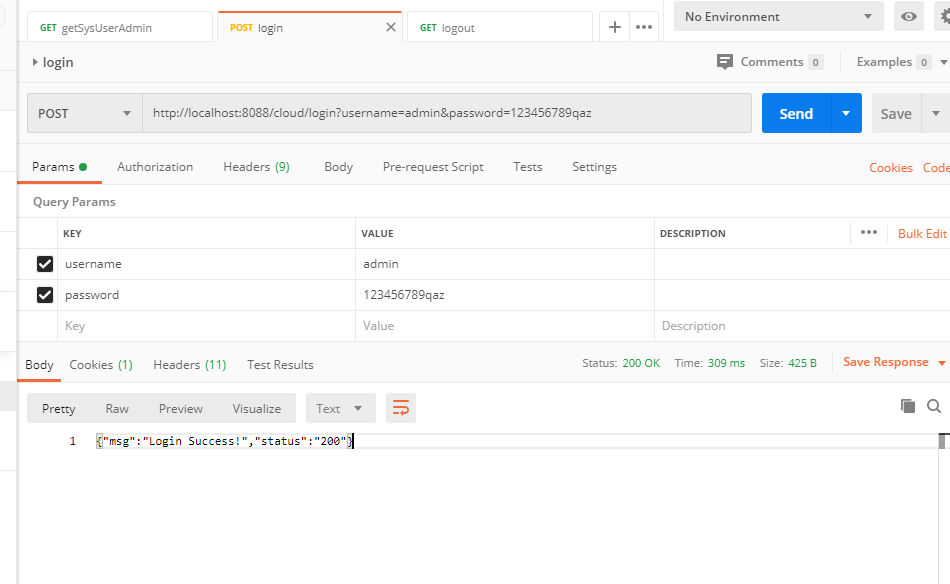Search response body with magnifier icon

[934, 406]
